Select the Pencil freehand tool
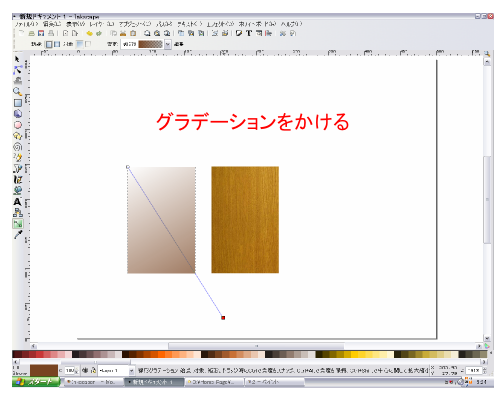Image resolution: width=500 pixels, height=400 pixels. click(x=18, y=157)
